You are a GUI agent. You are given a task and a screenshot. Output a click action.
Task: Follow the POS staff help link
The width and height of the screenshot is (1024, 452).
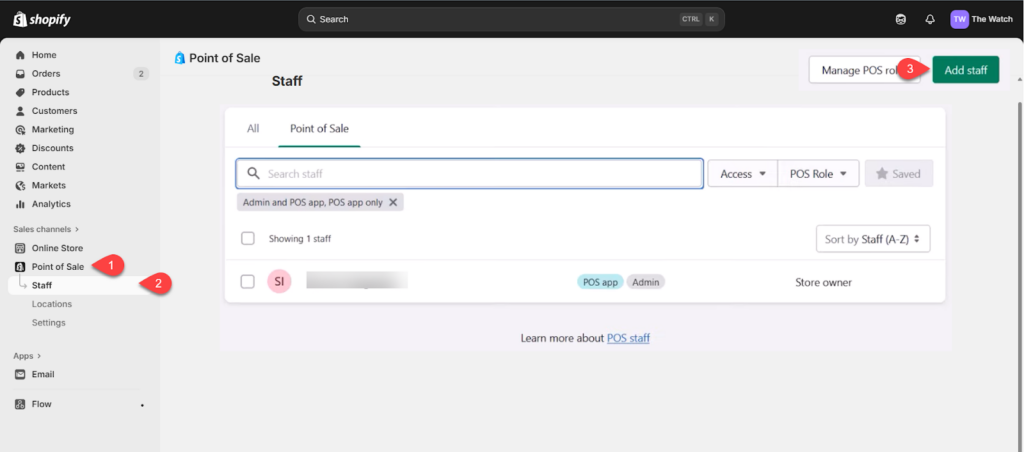coord(628,338)
